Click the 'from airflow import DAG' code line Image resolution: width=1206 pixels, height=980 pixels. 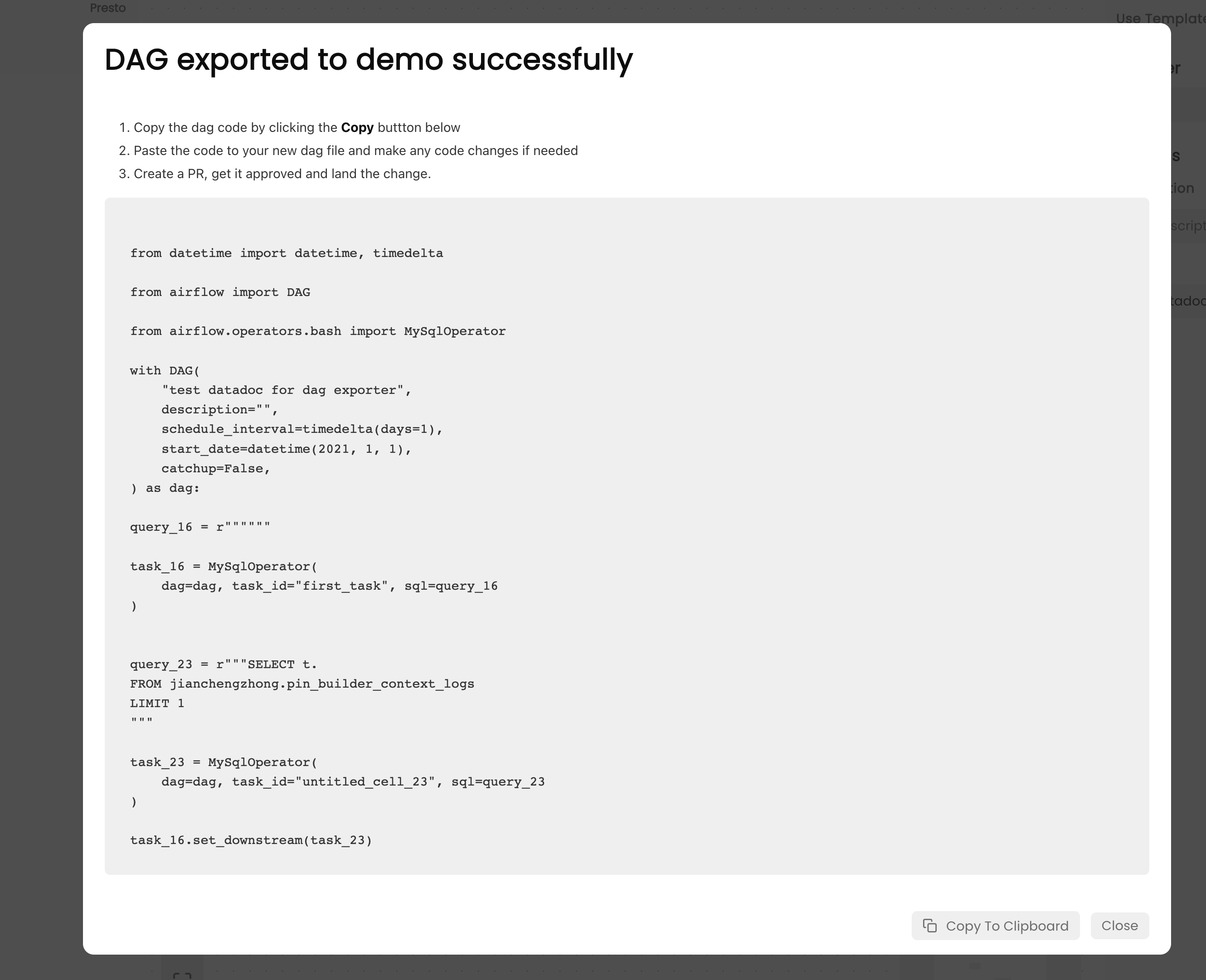pos(219,292)
